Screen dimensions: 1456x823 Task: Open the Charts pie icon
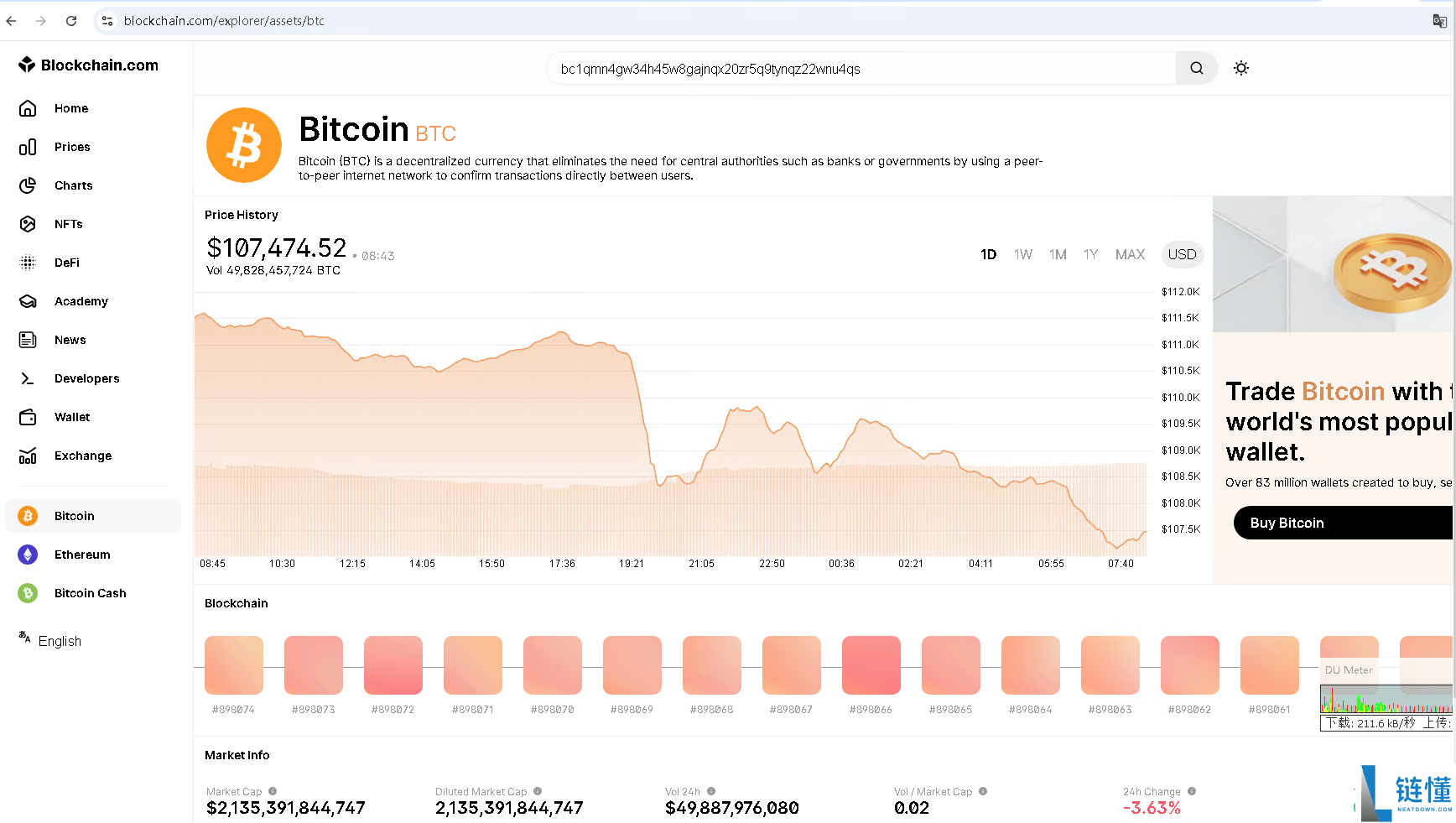tap(28, 185)
